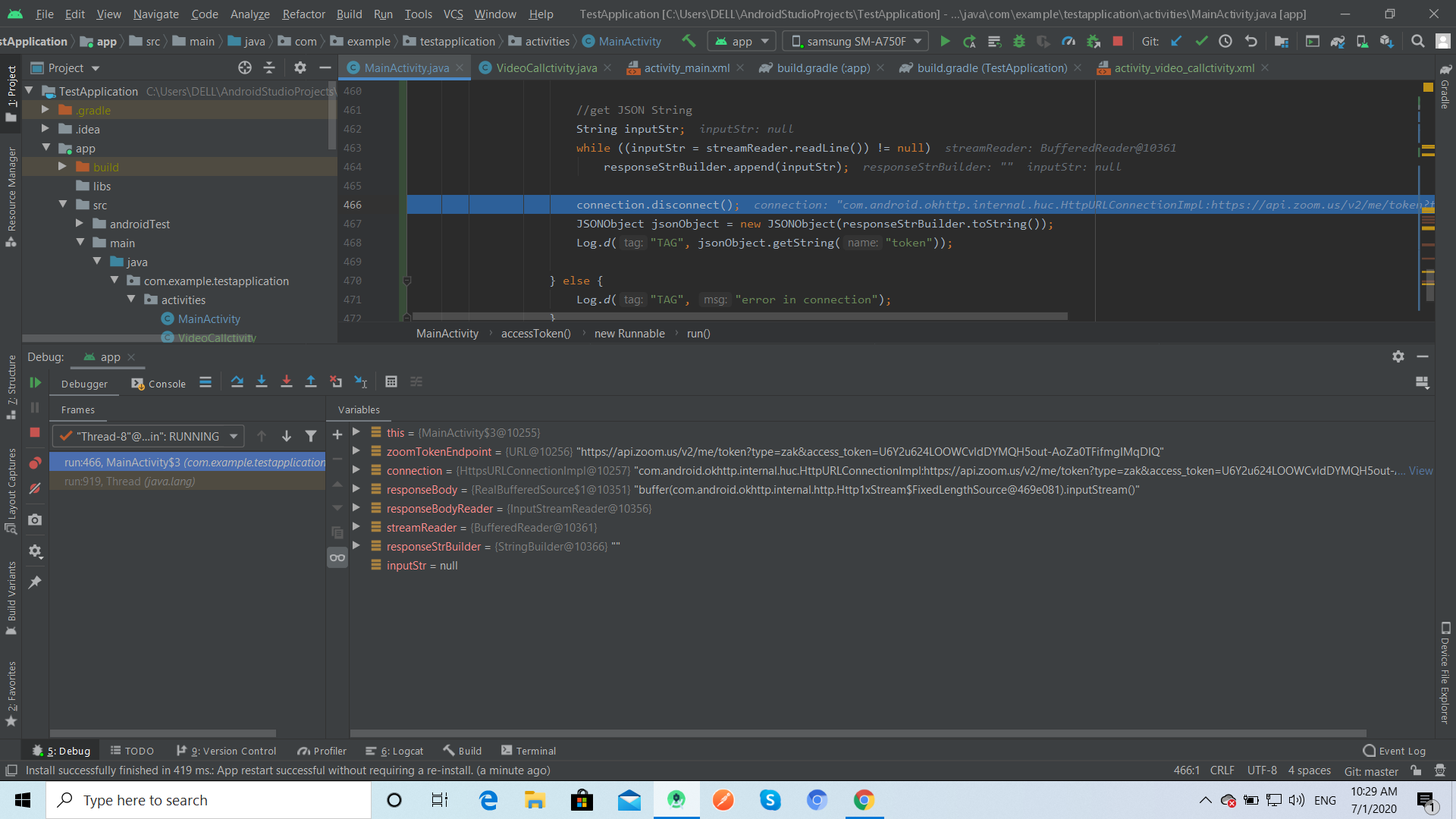The width and height of the screenshot is (1456, 819).
Task: Click the editor's horizontal scrollbar
Action: coord(739,316)
